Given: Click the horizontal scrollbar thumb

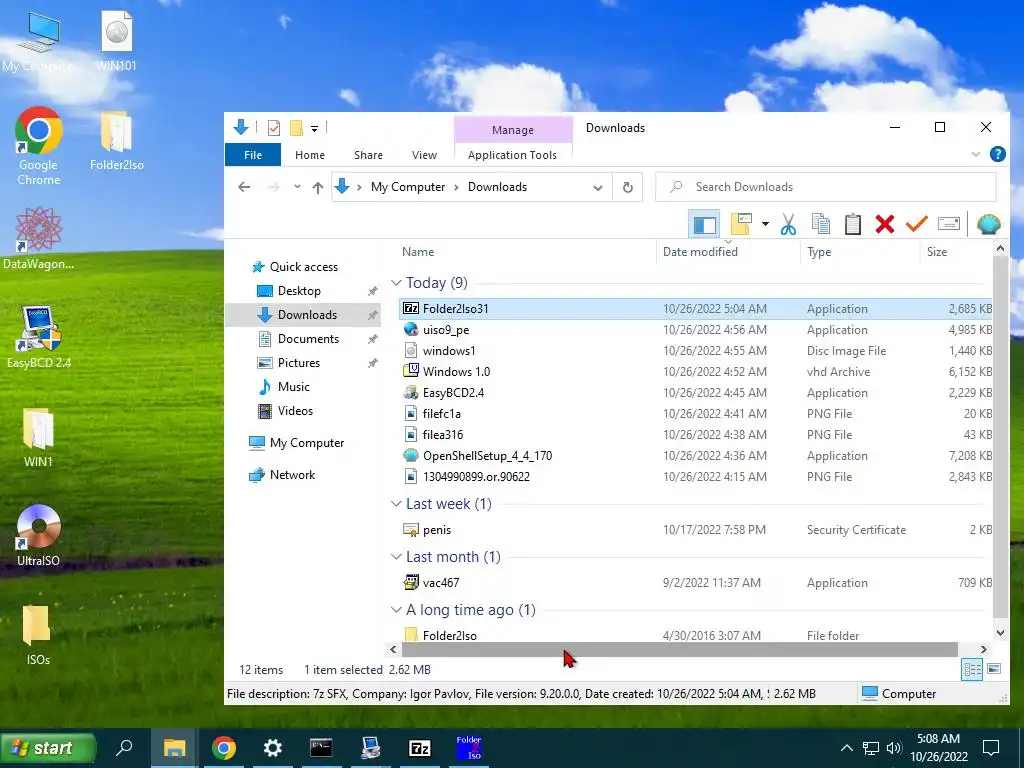Looking at the screenshot, I should [679, 649].
